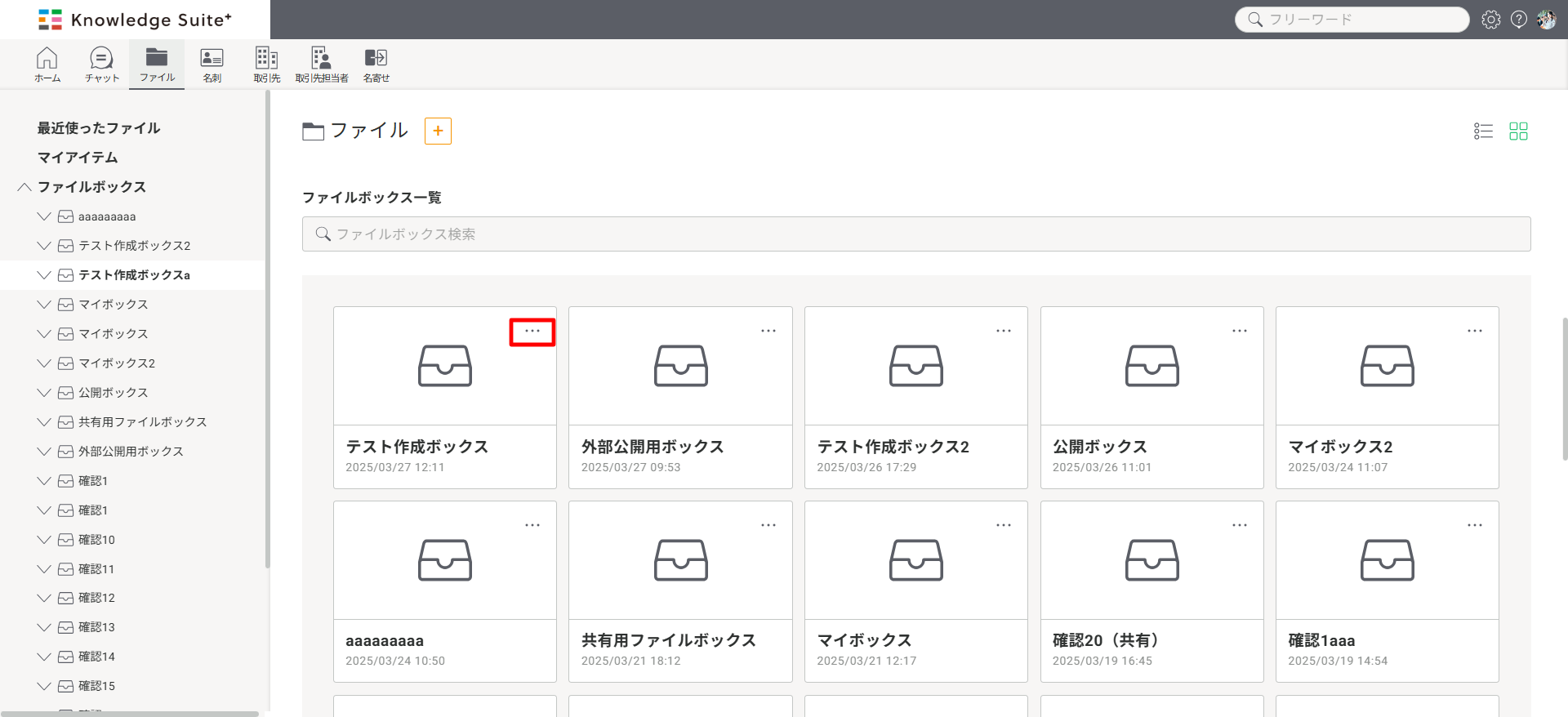
Task: Collapse the ファイルボックス tree section
Action: click(x=24, y=187)
